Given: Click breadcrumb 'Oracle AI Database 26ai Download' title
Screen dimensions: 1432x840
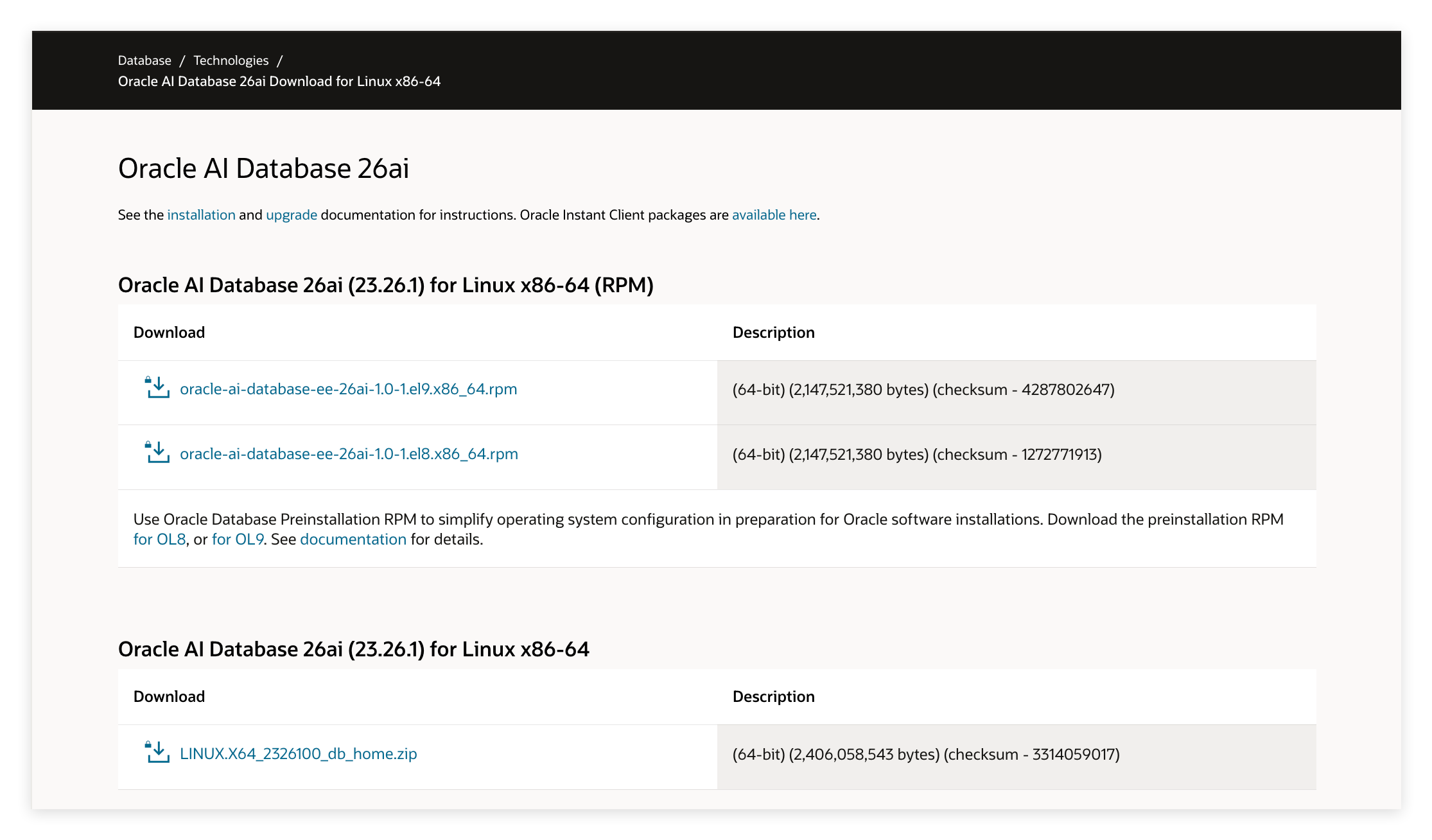Looking at the screenshot, I should pos(279,82).
